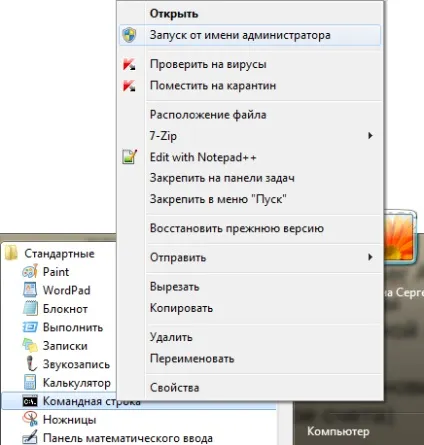Click the Звукозапись microphone icon
The width and height of the screenshot is (424, 445).
click(31, 364)
